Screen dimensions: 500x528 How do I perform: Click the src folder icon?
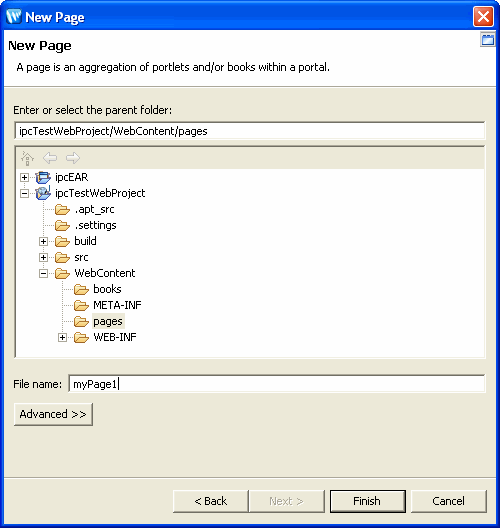62,257
